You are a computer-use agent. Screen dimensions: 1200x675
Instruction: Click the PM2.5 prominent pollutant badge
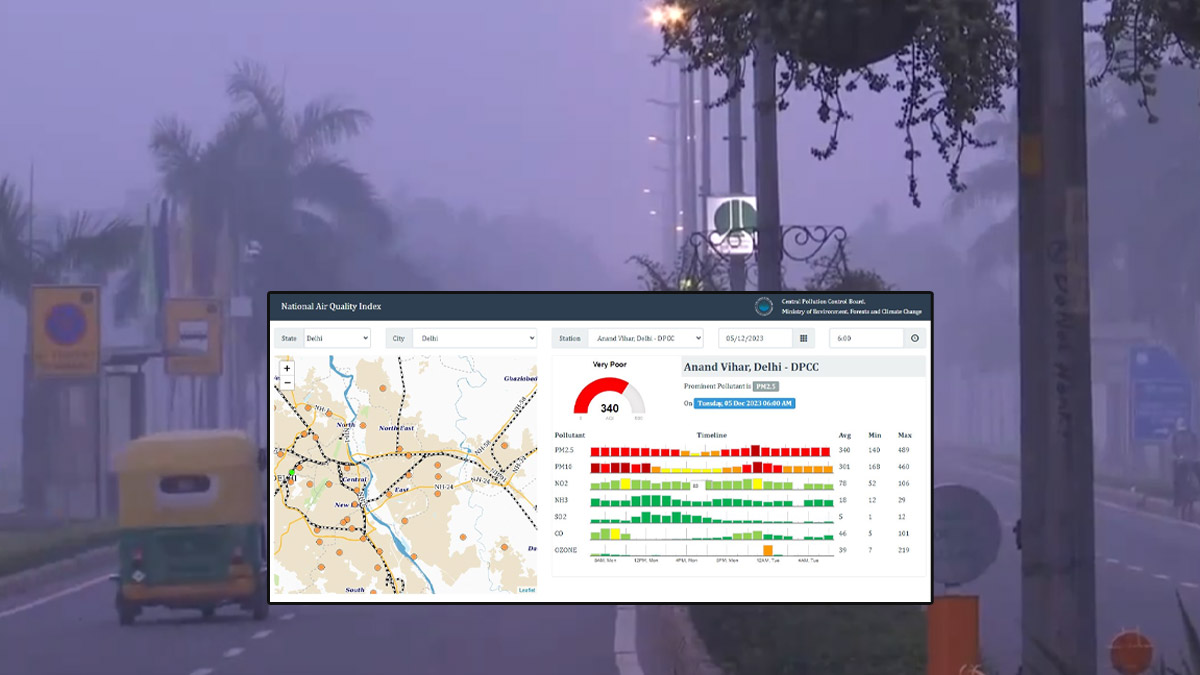[x=766, y=386]
